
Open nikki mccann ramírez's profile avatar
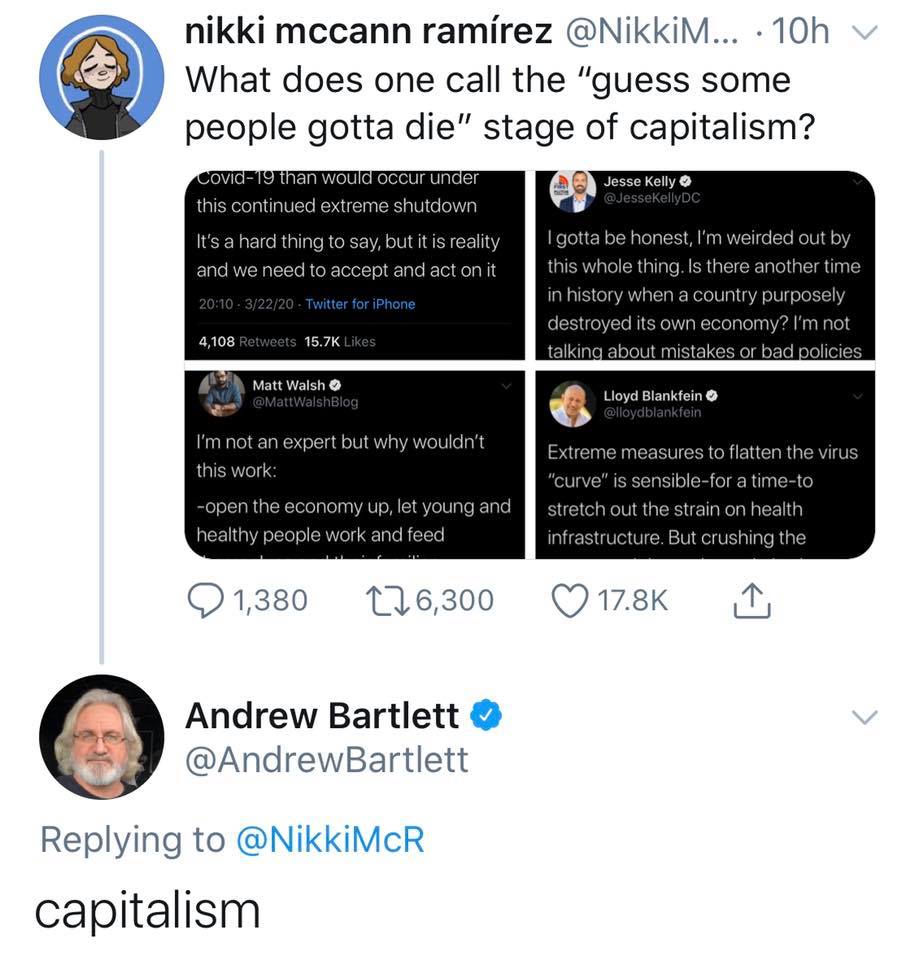click(x=101, y=77)
